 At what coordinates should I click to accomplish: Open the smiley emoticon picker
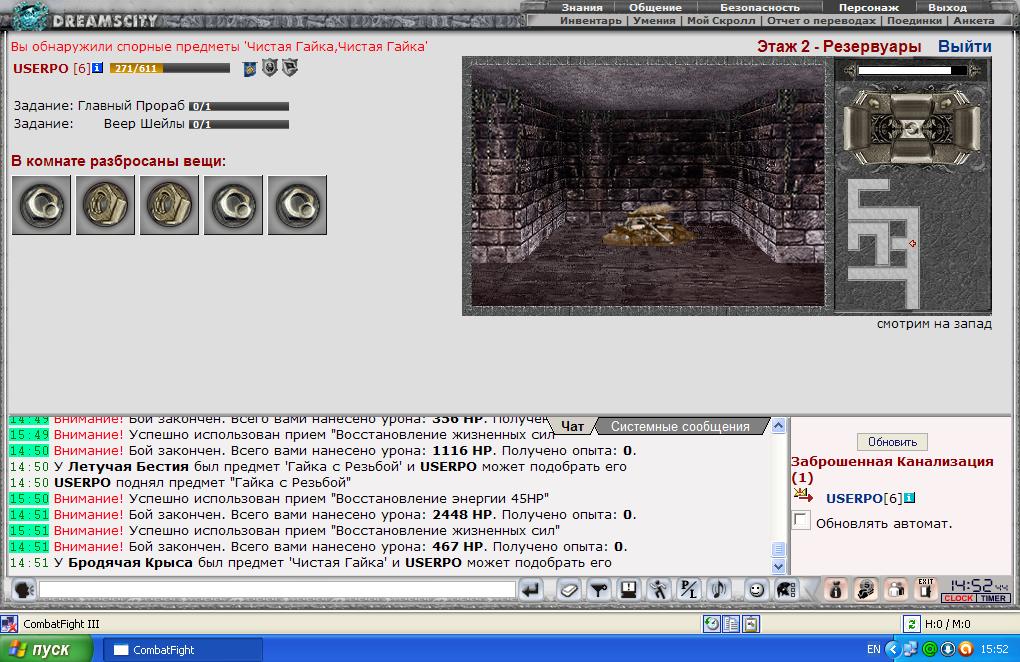tap(756, 590)
